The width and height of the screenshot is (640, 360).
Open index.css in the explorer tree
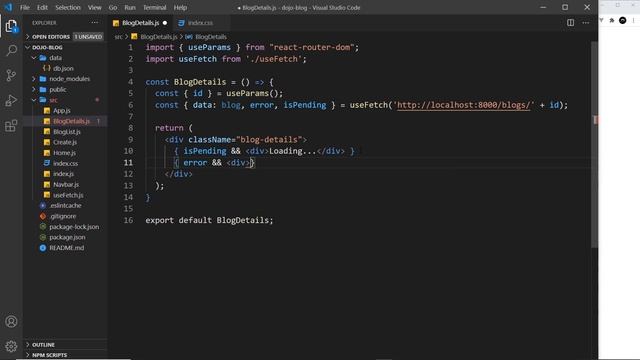click(x=65, y=163)
